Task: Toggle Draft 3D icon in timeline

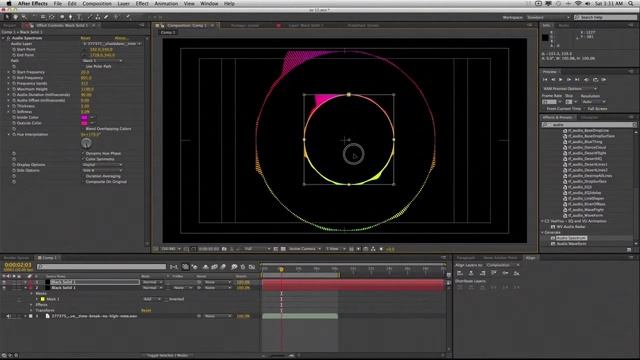Action: 195,267
